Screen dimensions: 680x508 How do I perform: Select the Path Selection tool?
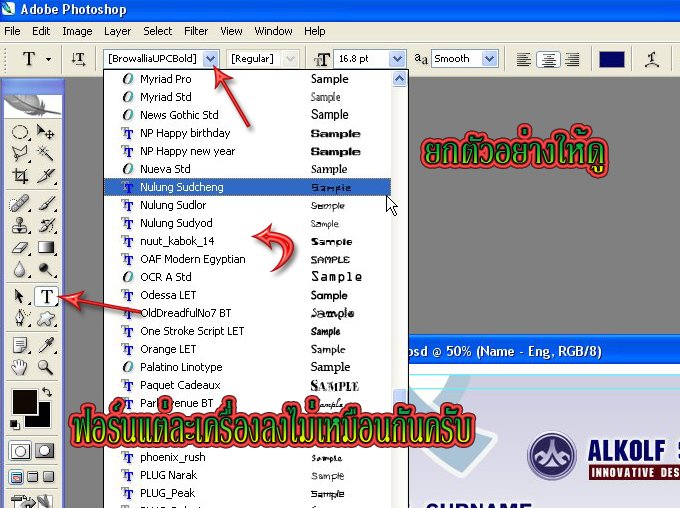pyautogui.click(x=20, y=297)
